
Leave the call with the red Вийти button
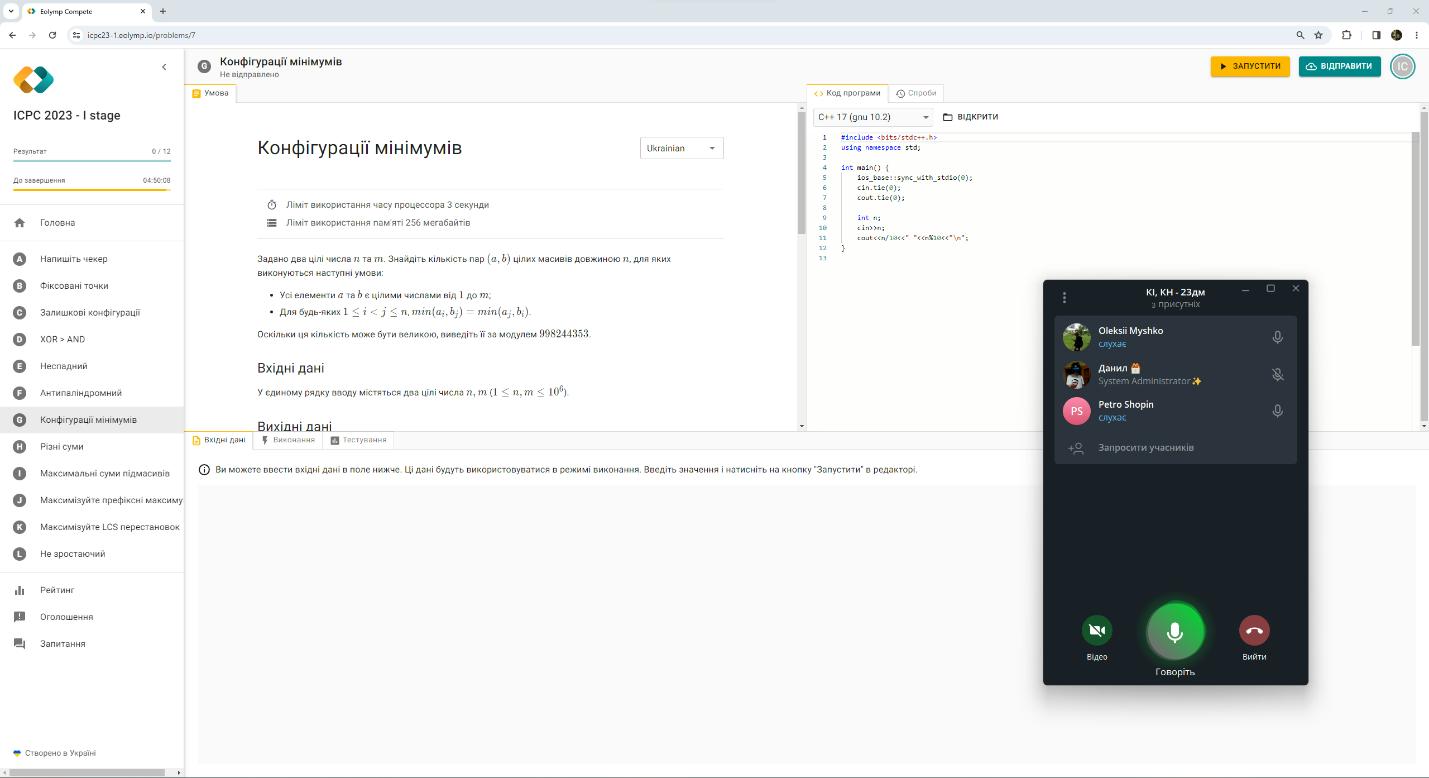pos(1254,630)
